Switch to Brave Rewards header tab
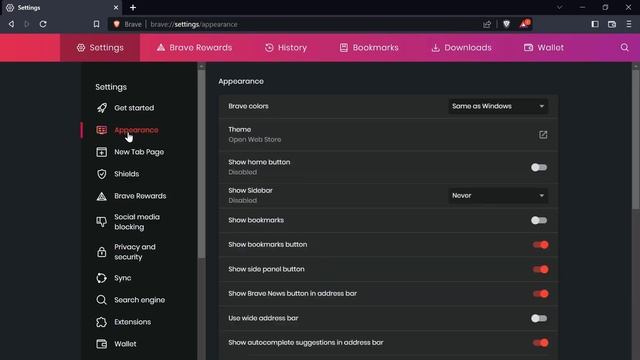 [x=194, y=48]
